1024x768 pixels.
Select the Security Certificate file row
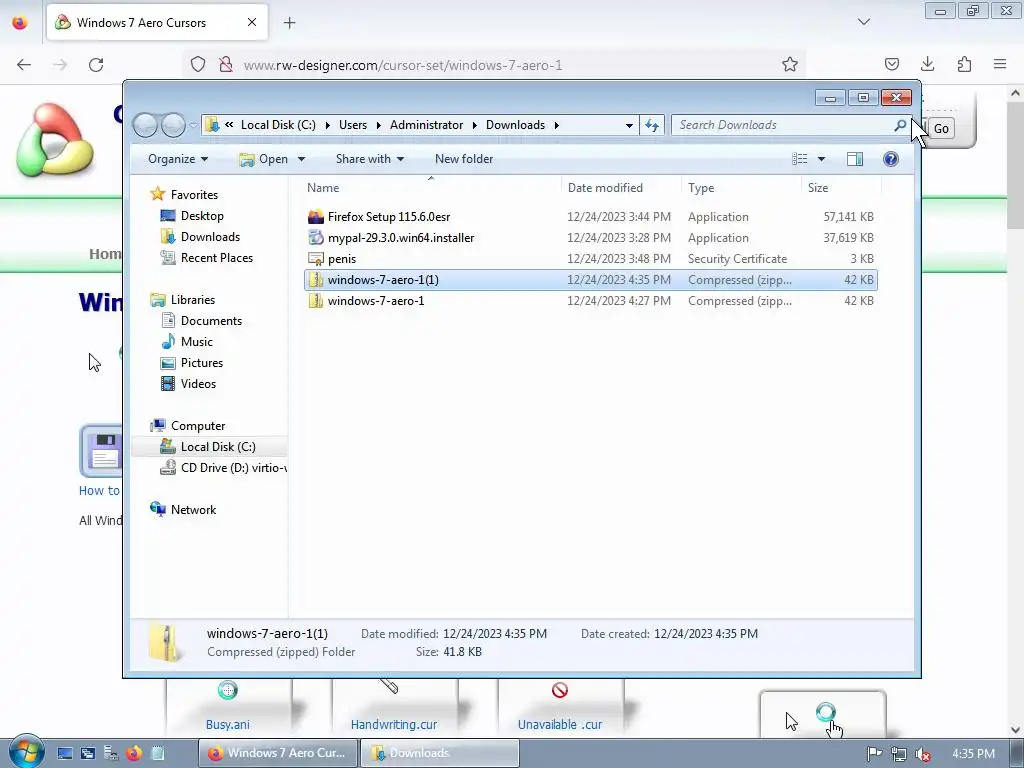pos(590,259)
